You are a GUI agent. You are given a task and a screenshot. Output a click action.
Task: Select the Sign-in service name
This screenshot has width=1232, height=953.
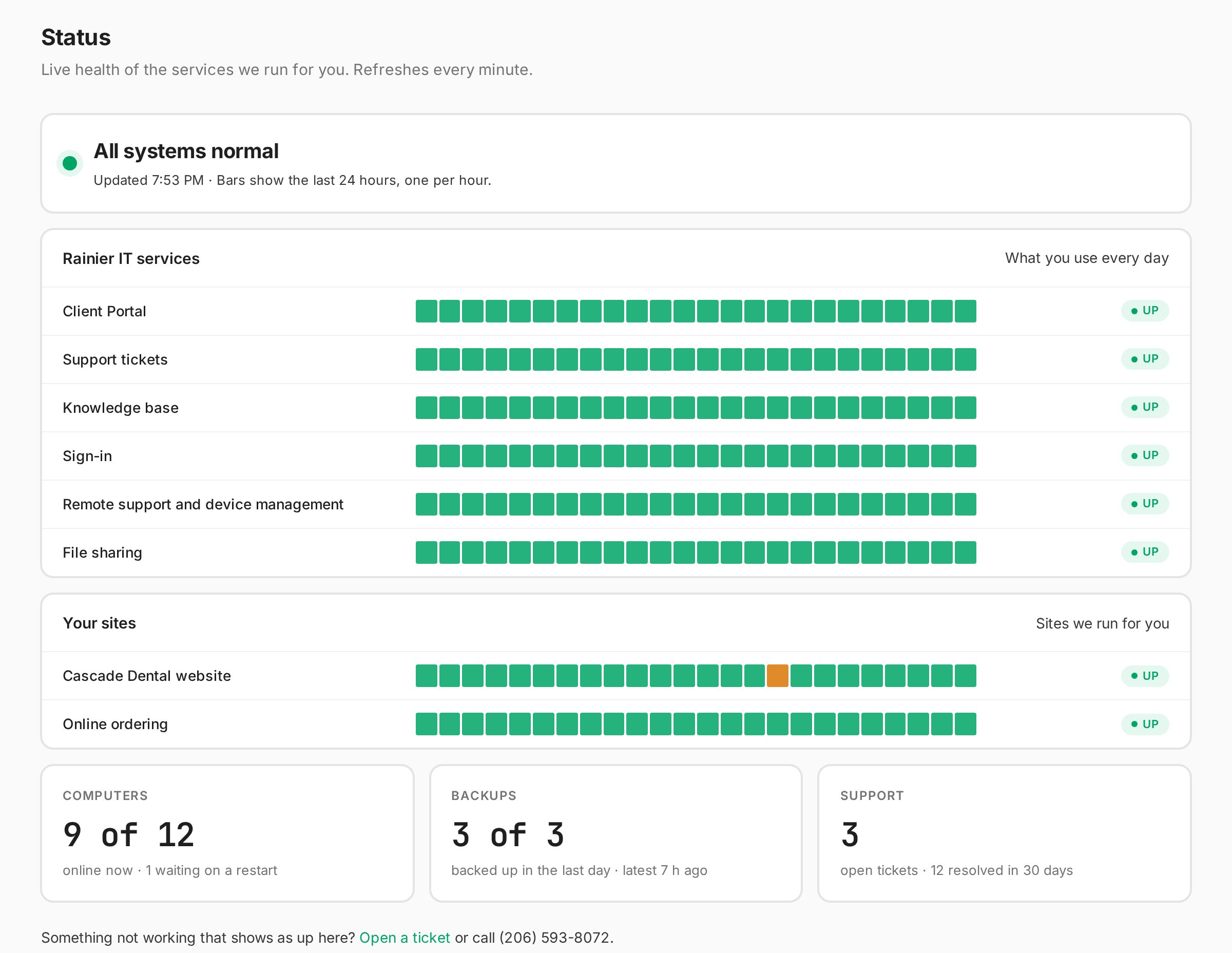[x=87, y=456]
